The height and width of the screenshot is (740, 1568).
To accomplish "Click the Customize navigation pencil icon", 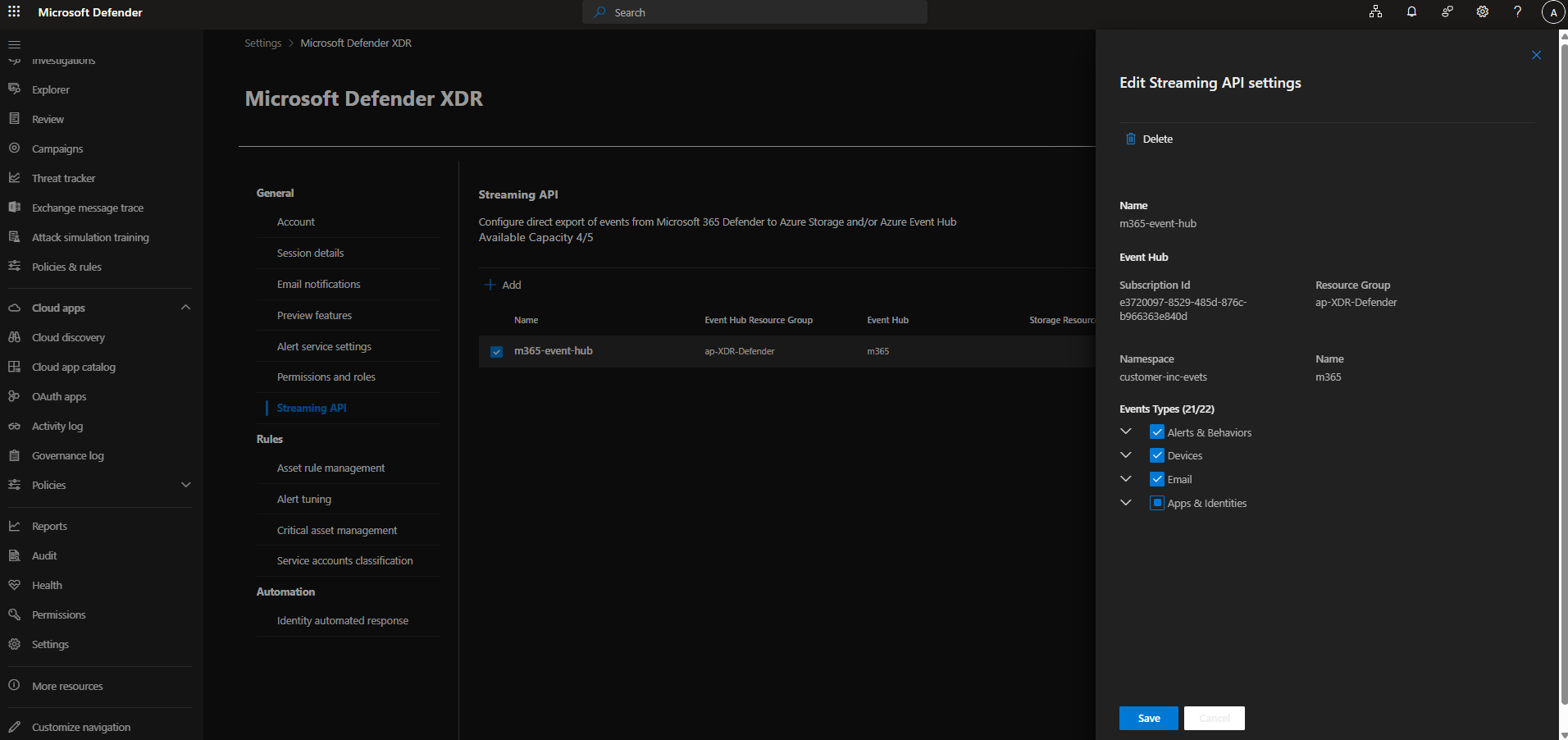I will point(14,727).
